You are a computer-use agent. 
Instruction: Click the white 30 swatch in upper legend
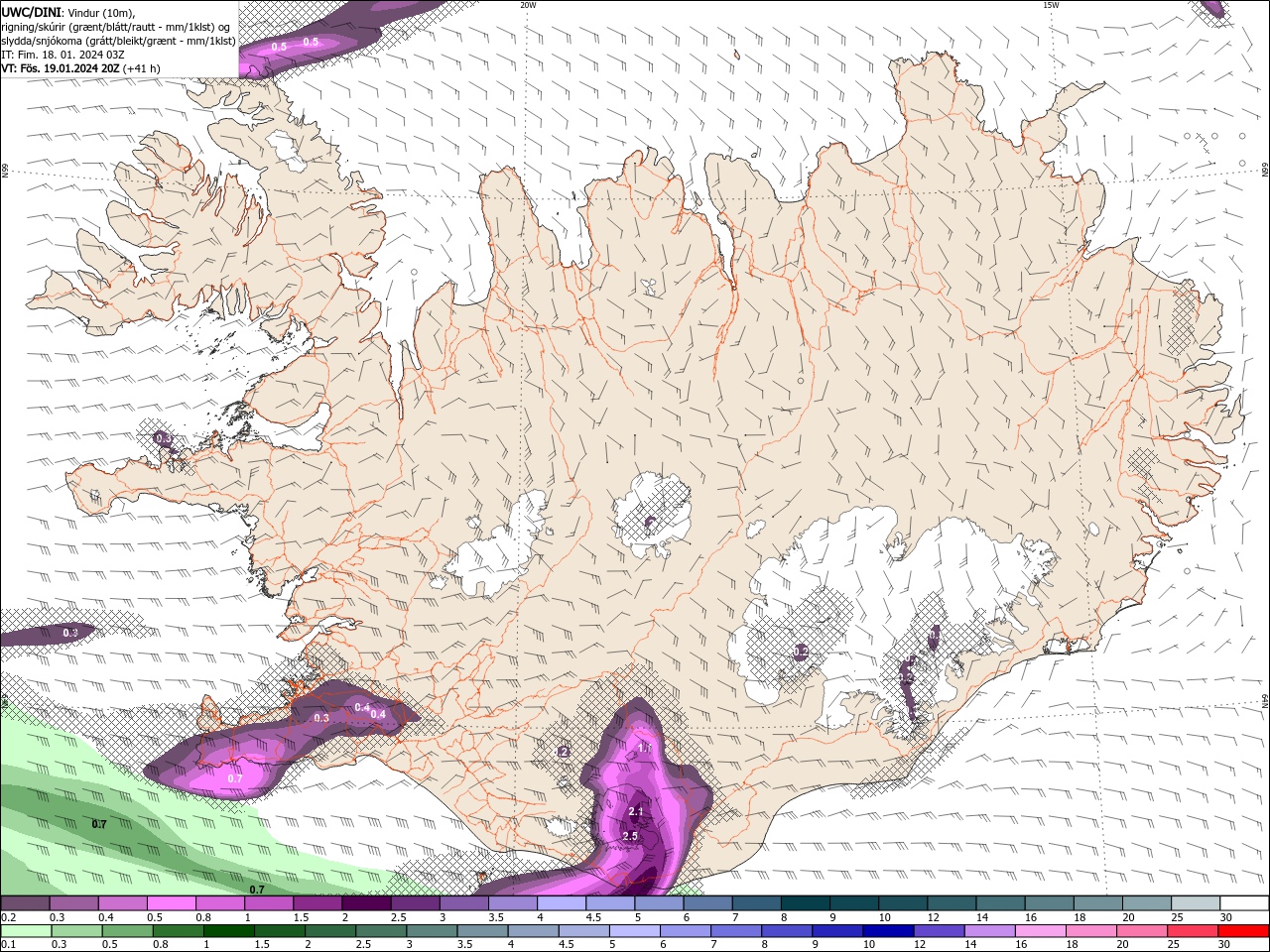[1245, 903]
